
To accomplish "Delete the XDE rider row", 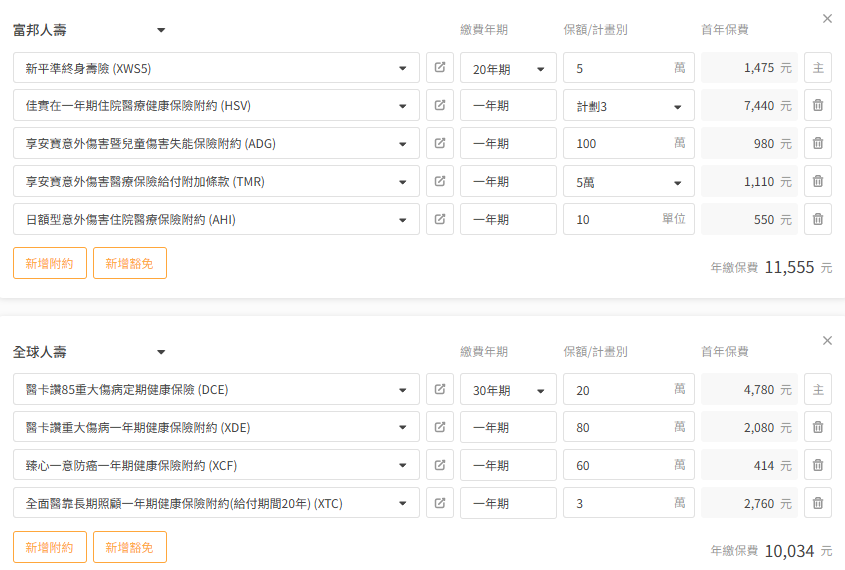I will point(818,427).
